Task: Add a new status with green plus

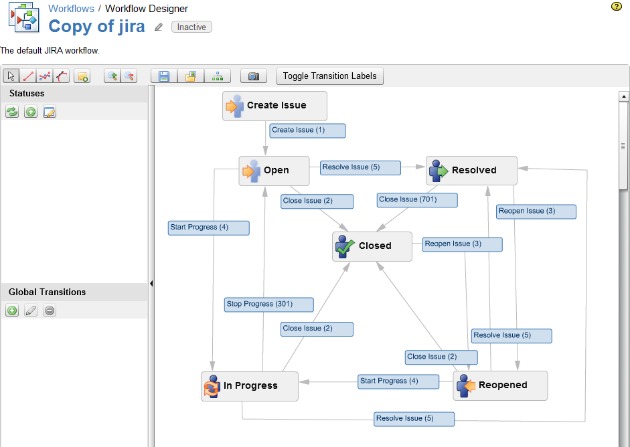Action: click(x=31, y=112)
